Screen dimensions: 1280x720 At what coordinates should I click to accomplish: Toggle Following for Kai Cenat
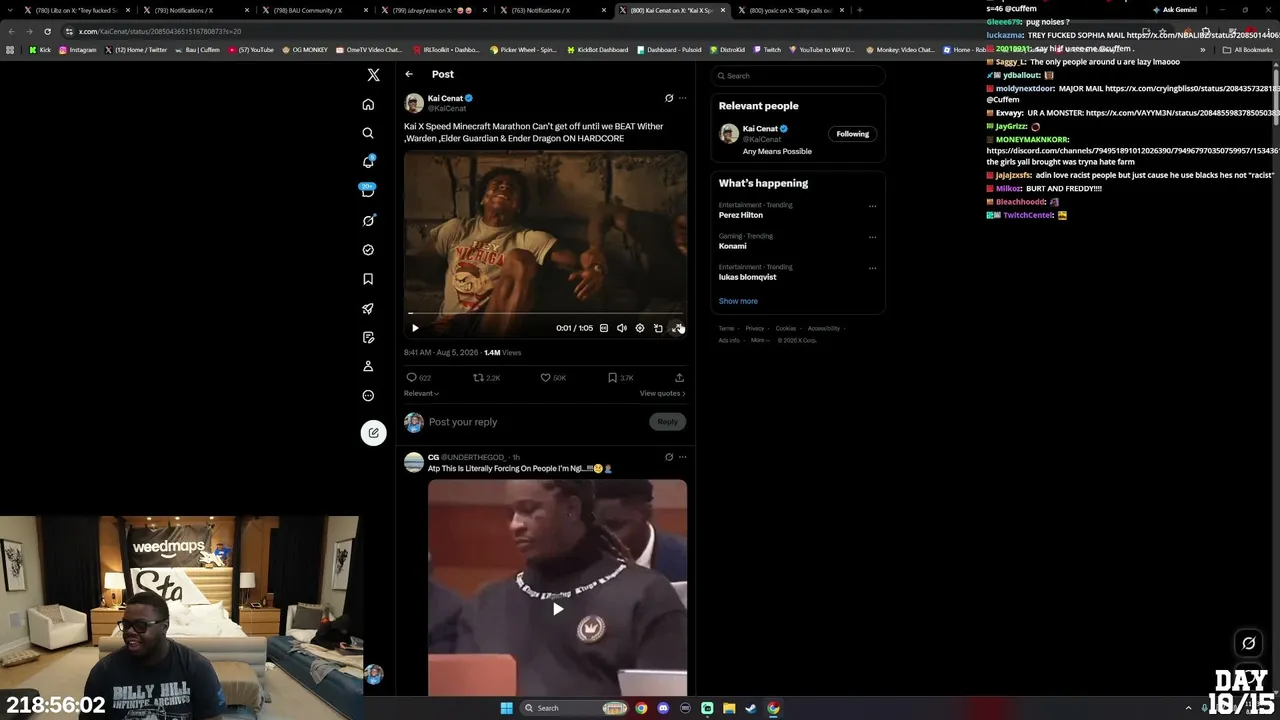(853, 134)
